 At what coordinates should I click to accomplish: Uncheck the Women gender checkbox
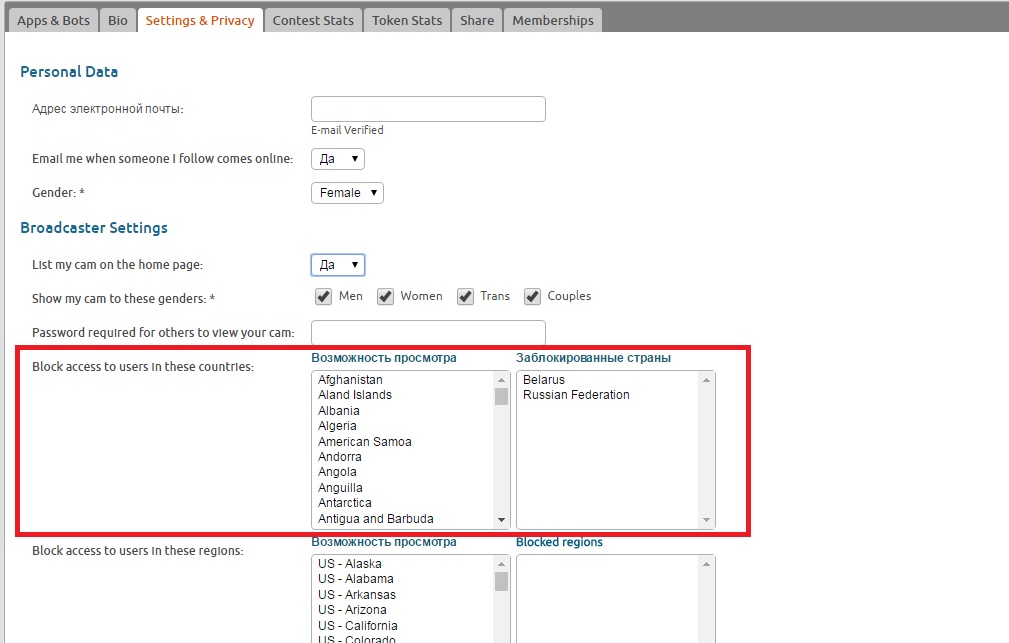pos(385,296)
